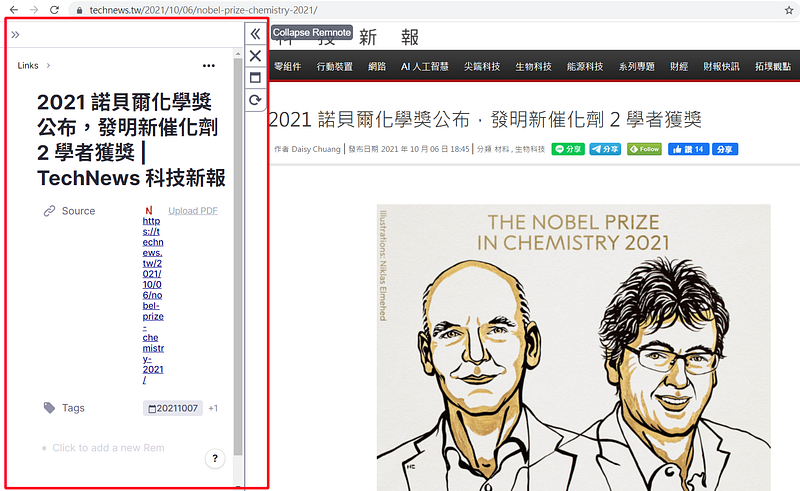
Task: Open the 行動裝置 nav menu
Action: 335,66
